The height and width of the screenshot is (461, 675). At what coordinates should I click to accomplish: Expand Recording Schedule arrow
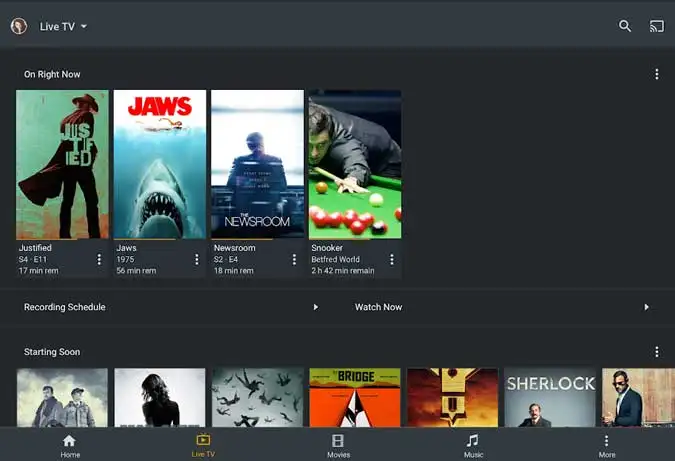(316, 307)
